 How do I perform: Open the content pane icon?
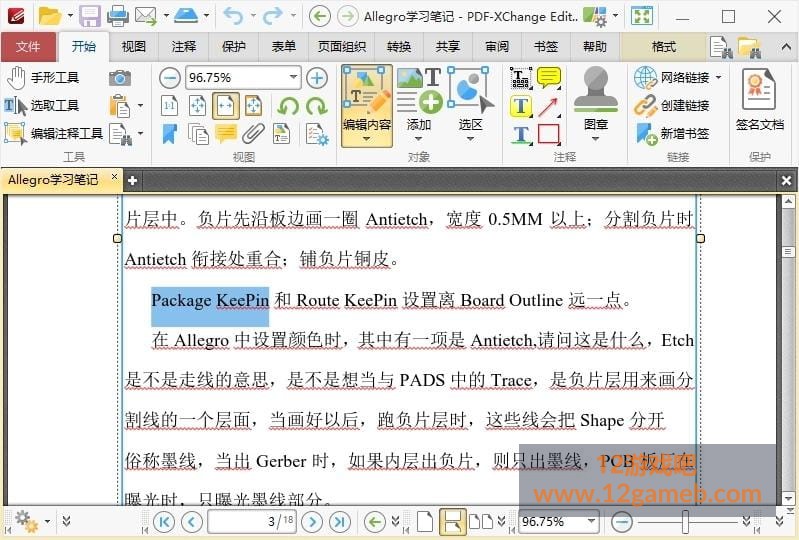[x=281, y=134]
